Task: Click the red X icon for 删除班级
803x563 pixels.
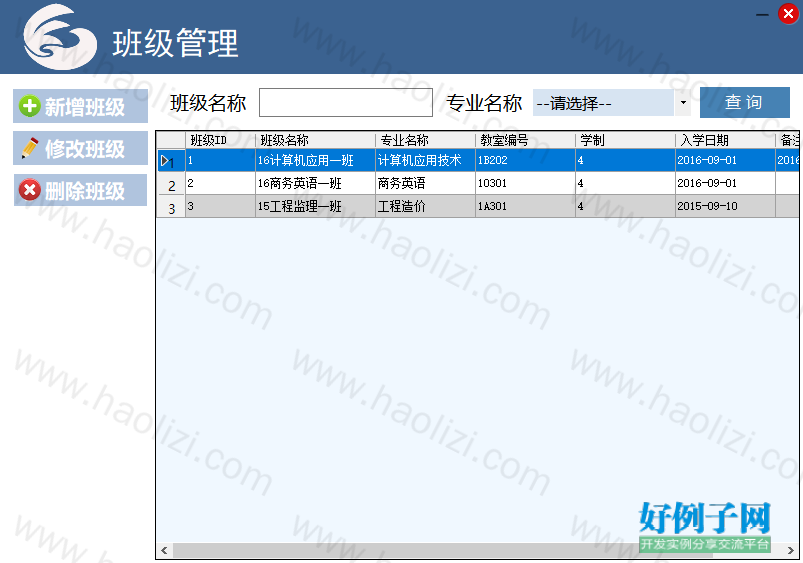Action: (30, 190)
